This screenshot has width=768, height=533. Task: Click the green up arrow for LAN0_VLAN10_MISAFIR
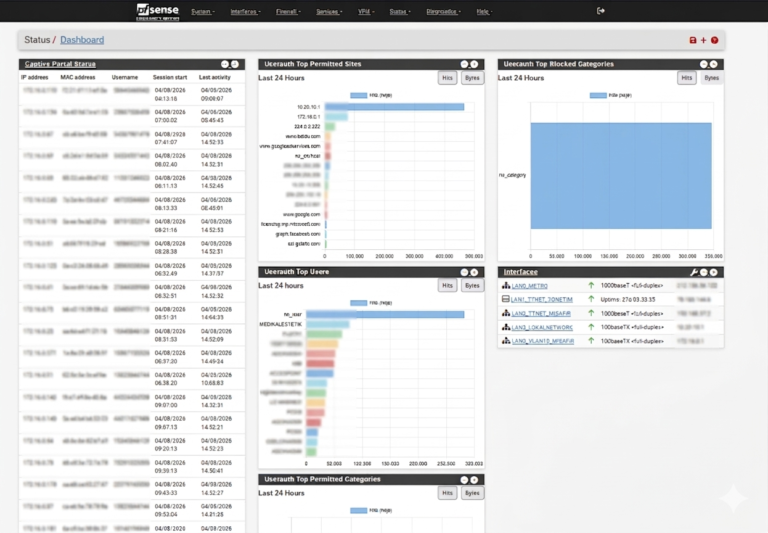[591, 340]
